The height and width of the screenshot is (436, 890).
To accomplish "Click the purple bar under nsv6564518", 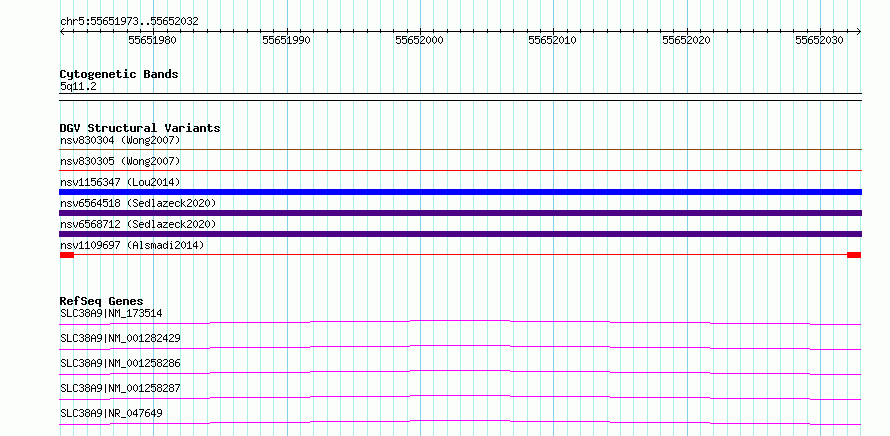I will [x=460, y=213].
